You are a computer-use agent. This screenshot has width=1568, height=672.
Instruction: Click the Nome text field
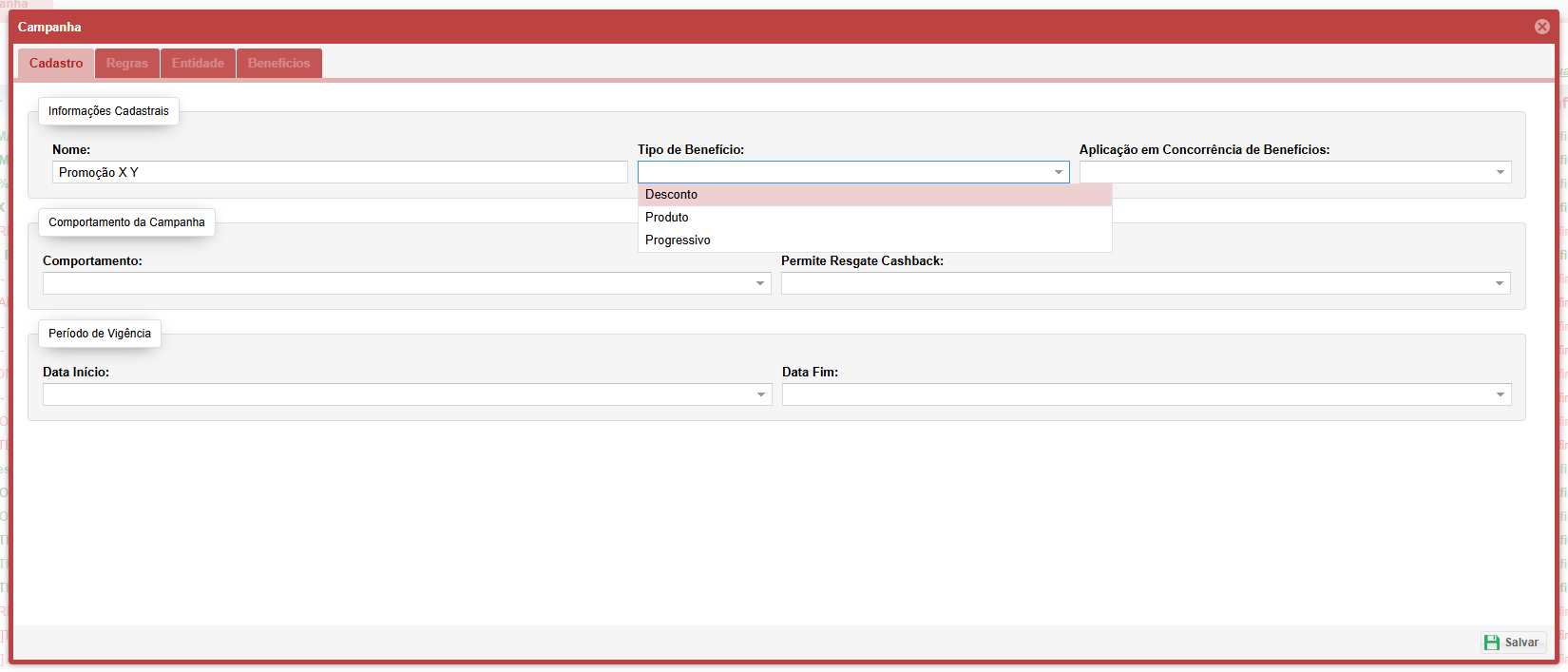tap(339, 172)
